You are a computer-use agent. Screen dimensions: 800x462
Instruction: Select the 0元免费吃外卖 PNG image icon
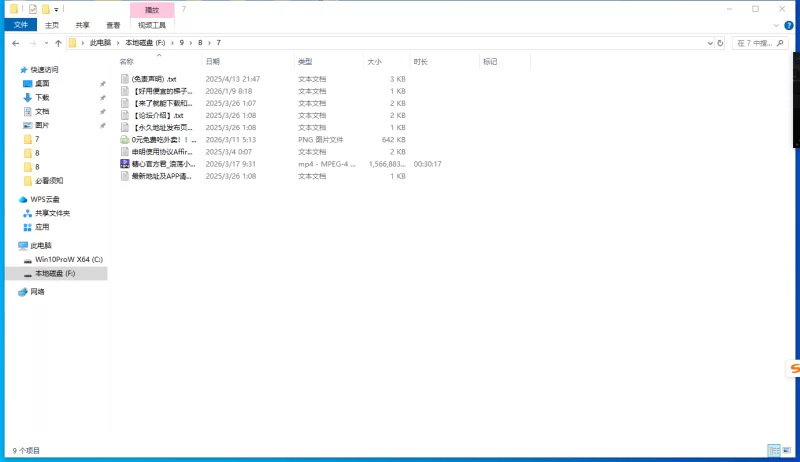point(124,139)
